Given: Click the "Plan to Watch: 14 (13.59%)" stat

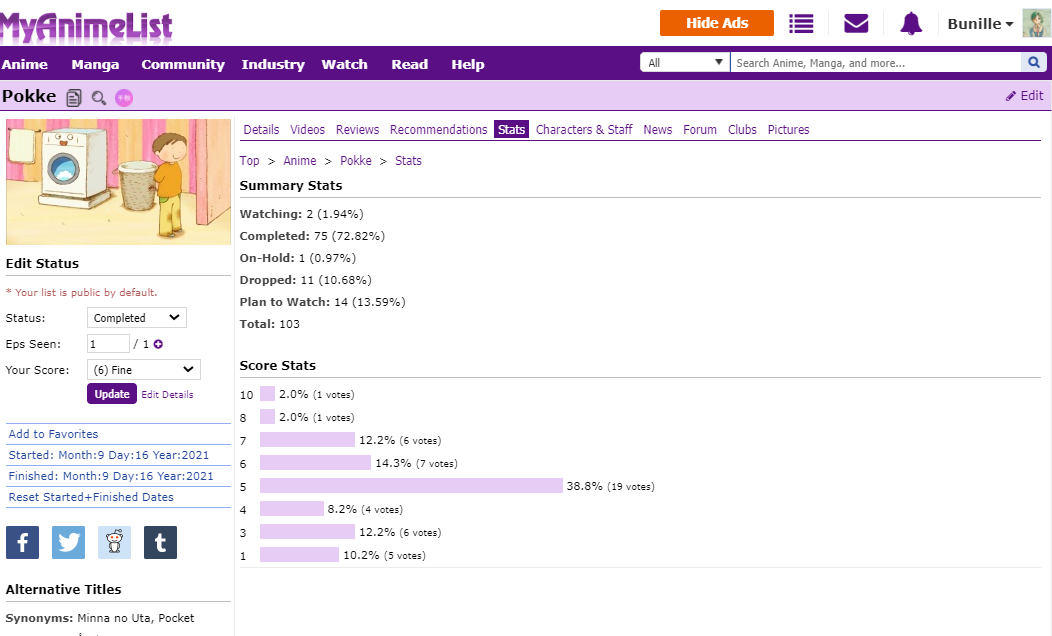Looking at the screenshot, I should [x=323, y=302].
